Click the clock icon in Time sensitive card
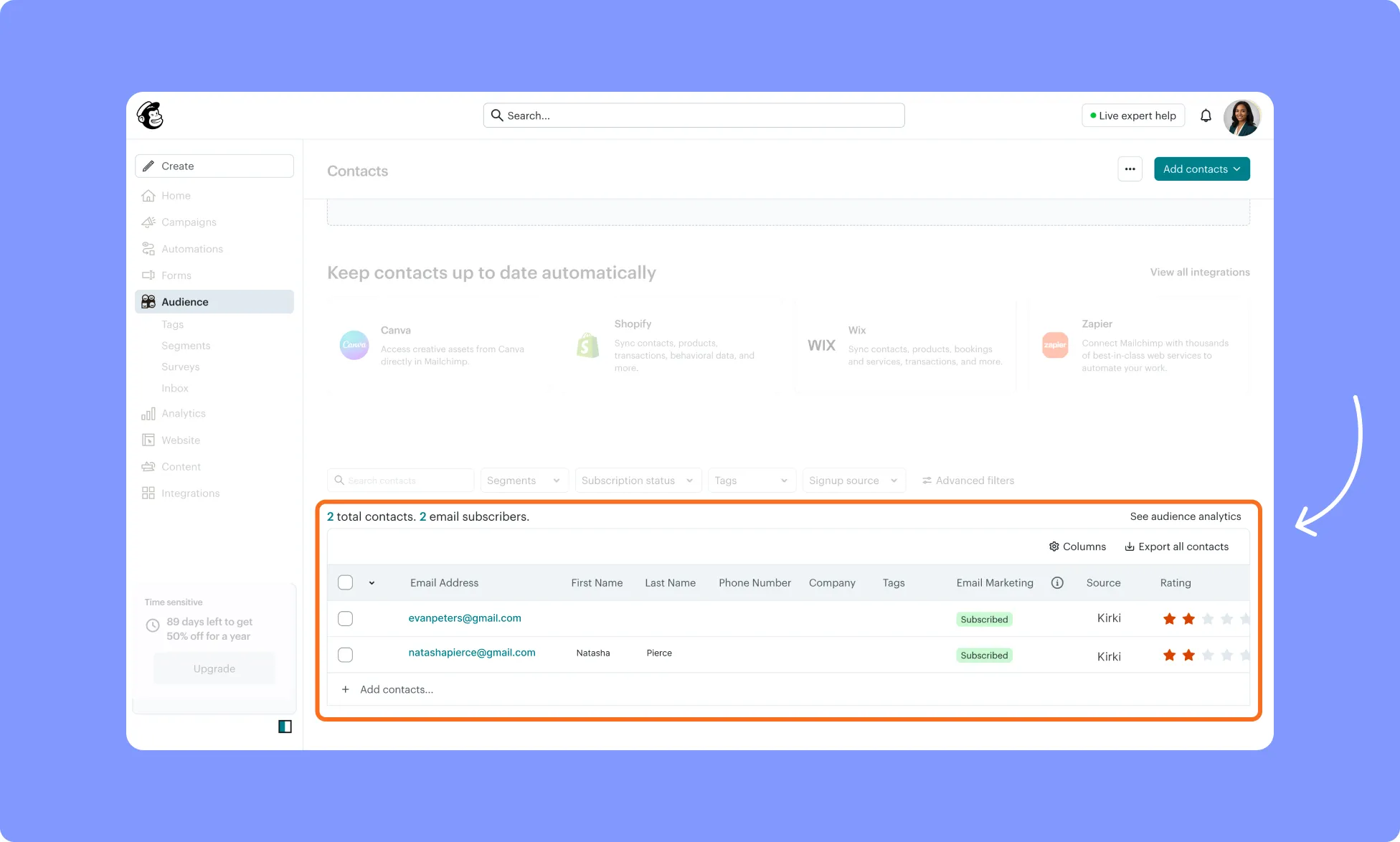The height and width of the screenshot is (842, 1400). [153, 625]
